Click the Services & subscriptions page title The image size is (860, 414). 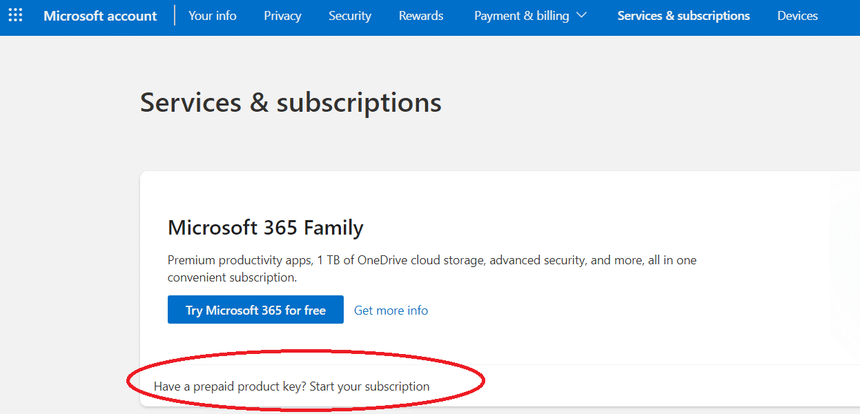pyautogui.click(x=290, y=102)
